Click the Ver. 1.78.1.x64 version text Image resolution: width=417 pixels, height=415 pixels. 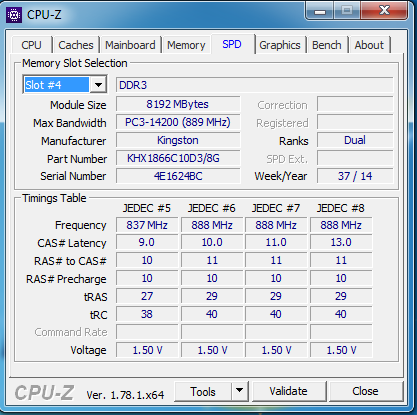[125, 395]
